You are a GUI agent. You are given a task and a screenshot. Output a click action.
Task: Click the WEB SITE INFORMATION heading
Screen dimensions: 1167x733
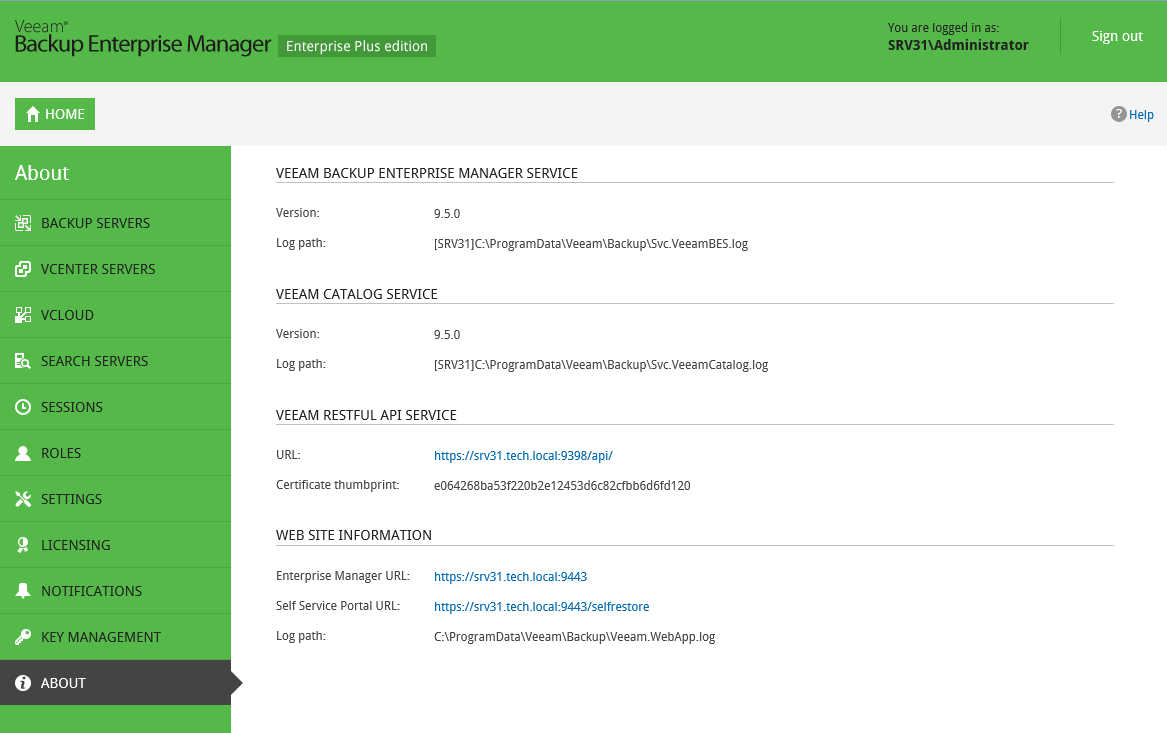pyautogui.click(x=354, y=535)
